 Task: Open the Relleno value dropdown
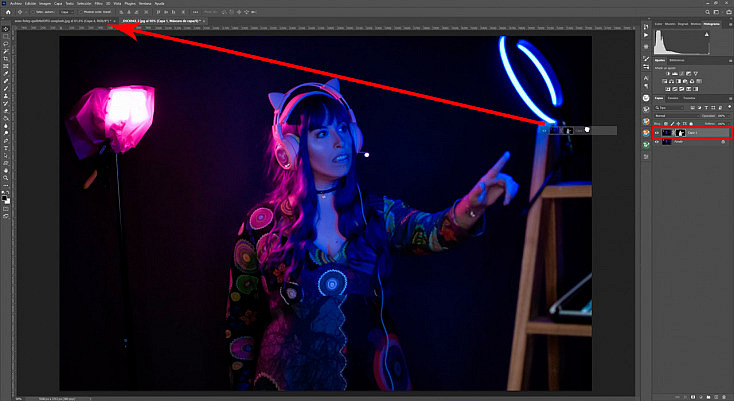click(x=728, y=124)
